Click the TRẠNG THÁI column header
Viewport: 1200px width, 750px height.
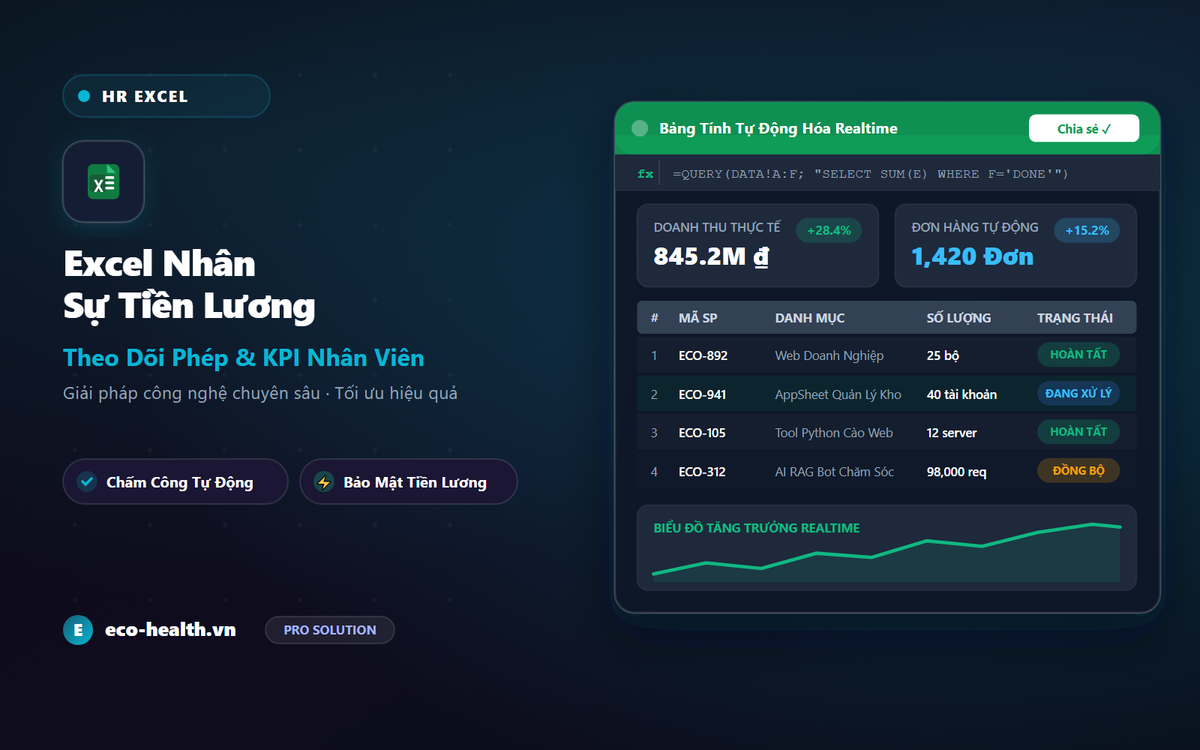tap(1075, 318)
